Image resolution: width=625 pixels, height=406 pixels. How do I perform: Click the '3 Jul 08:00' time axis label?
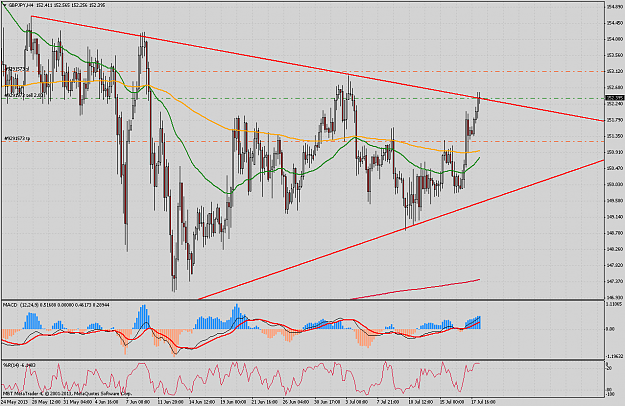click(x=358, y=402)
